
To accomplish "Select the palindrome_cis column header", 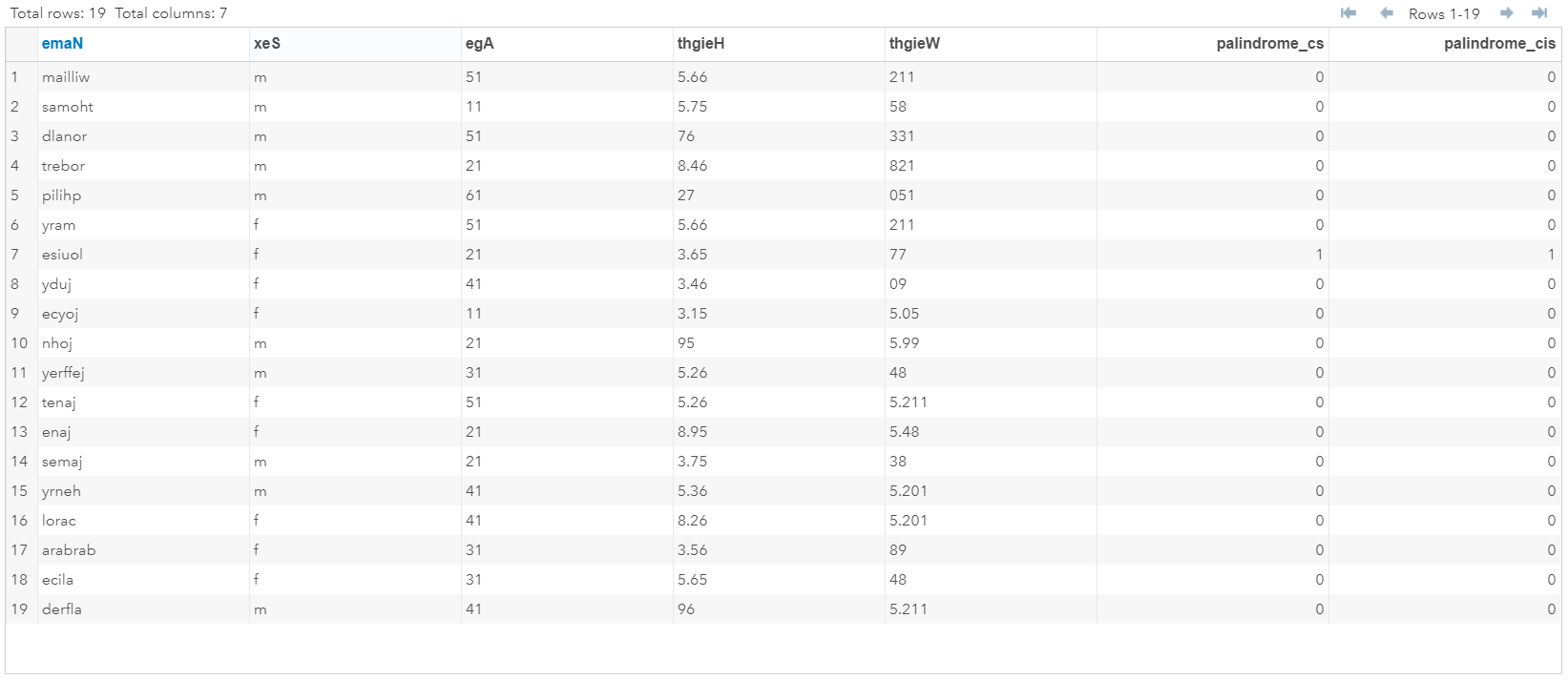I will [x=1499, y=44].
